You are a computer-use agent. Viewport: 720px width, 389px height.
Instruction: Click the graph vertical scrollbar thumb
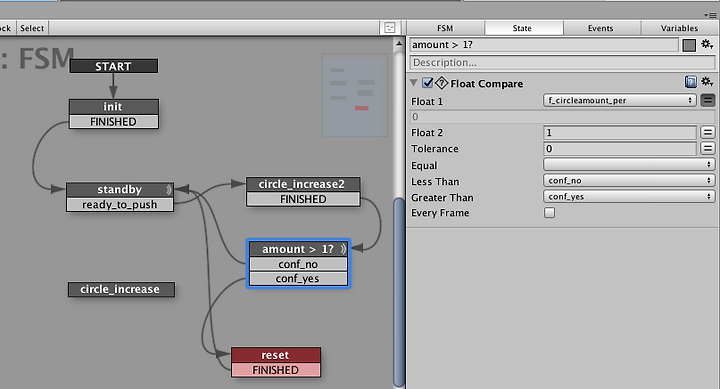tap(399, 292)
